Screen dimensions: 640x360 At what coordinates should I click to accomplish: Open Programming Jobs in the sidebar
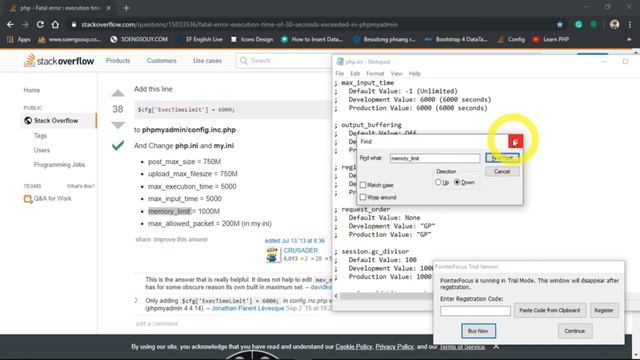59,165
